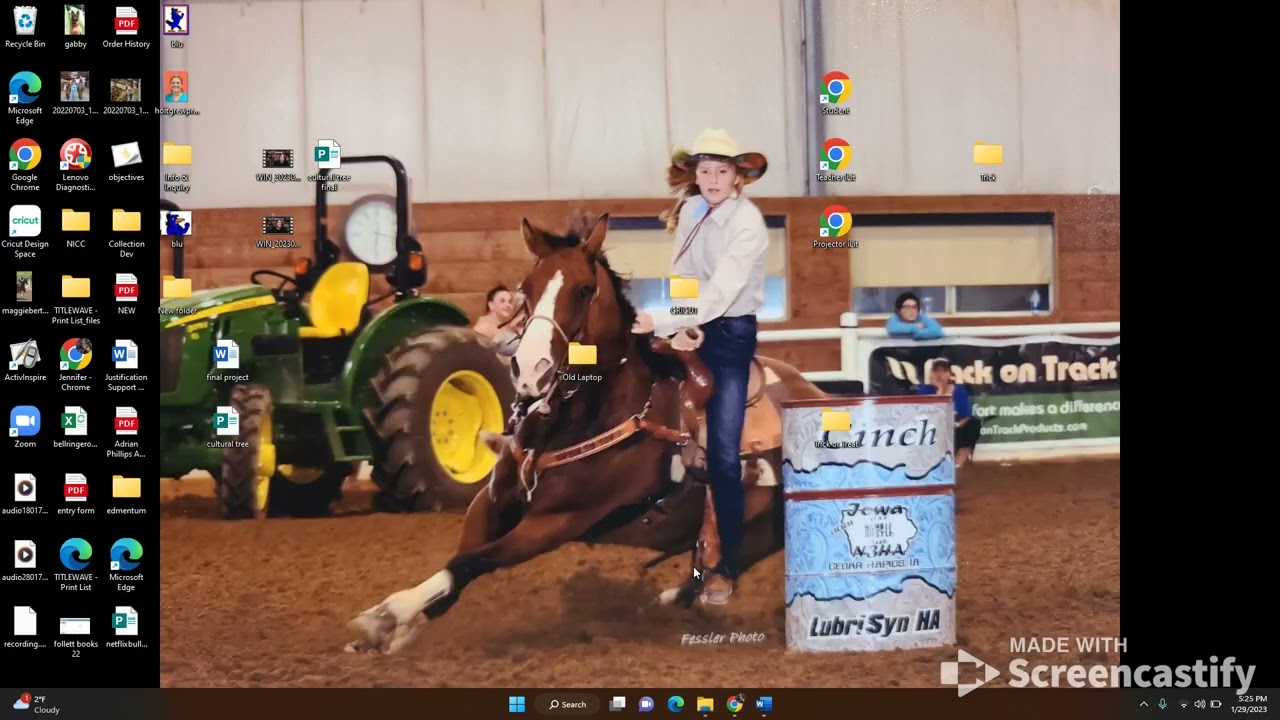Open the cultural tree Publisher file
Image resolution: width=1280 pixels, height=720 pixels.
click(227, 427)
